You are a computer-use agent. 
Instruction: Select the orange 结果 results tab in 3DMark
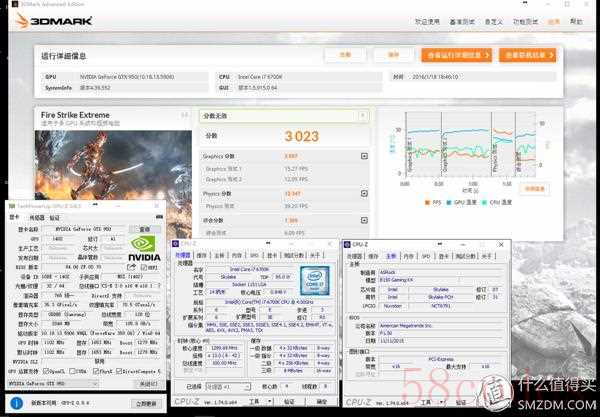pos(554,22)
